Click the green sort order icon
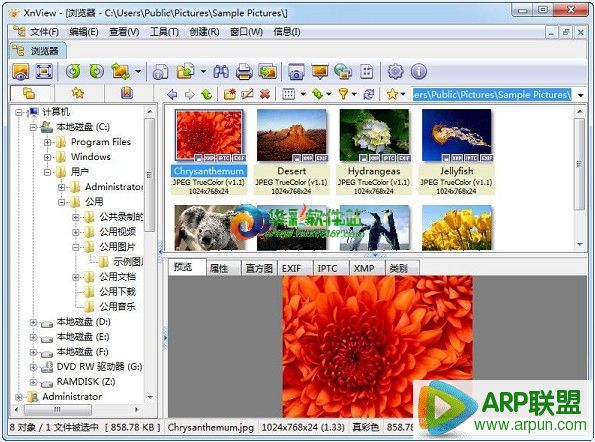The height and width of the screenshot is (442, 595). tap(318, 94)
